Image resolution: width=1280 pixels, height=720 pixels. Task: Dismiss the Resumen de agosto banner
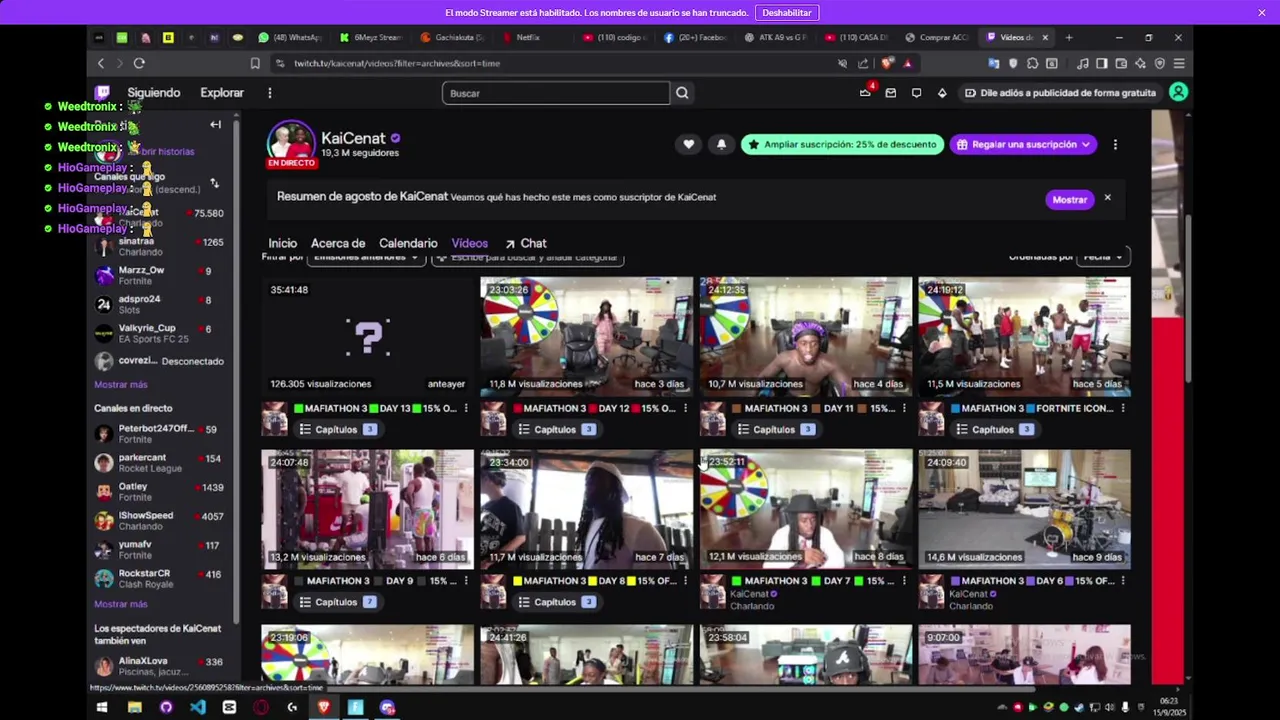[x=1107, y=198]
